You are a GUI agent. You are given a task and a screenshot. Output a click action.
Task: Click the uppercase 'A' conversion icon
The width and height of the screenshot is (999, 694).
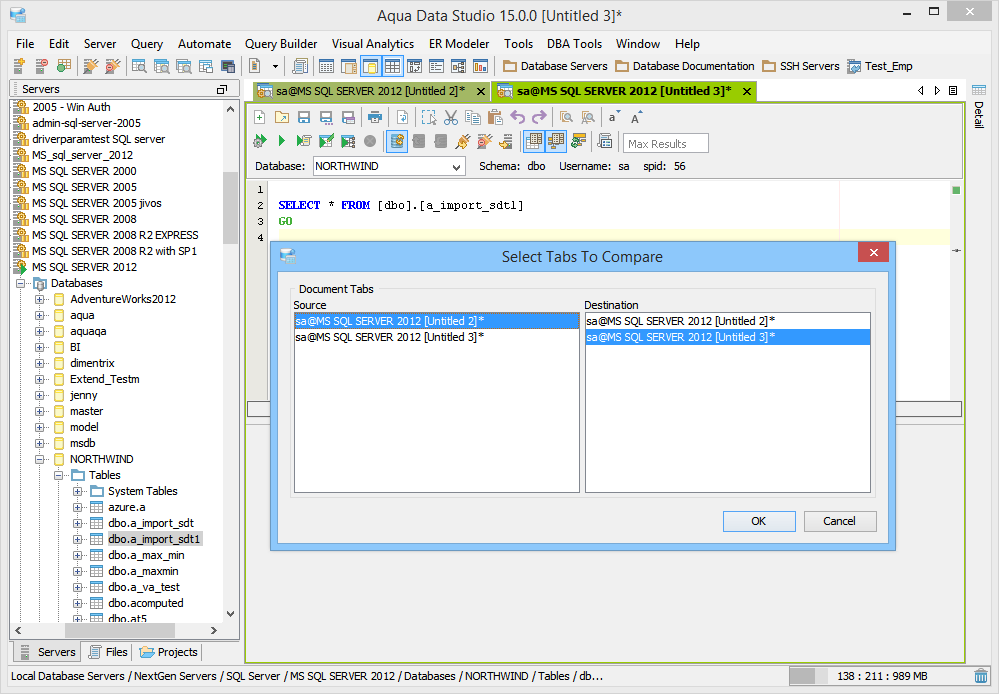636,117
